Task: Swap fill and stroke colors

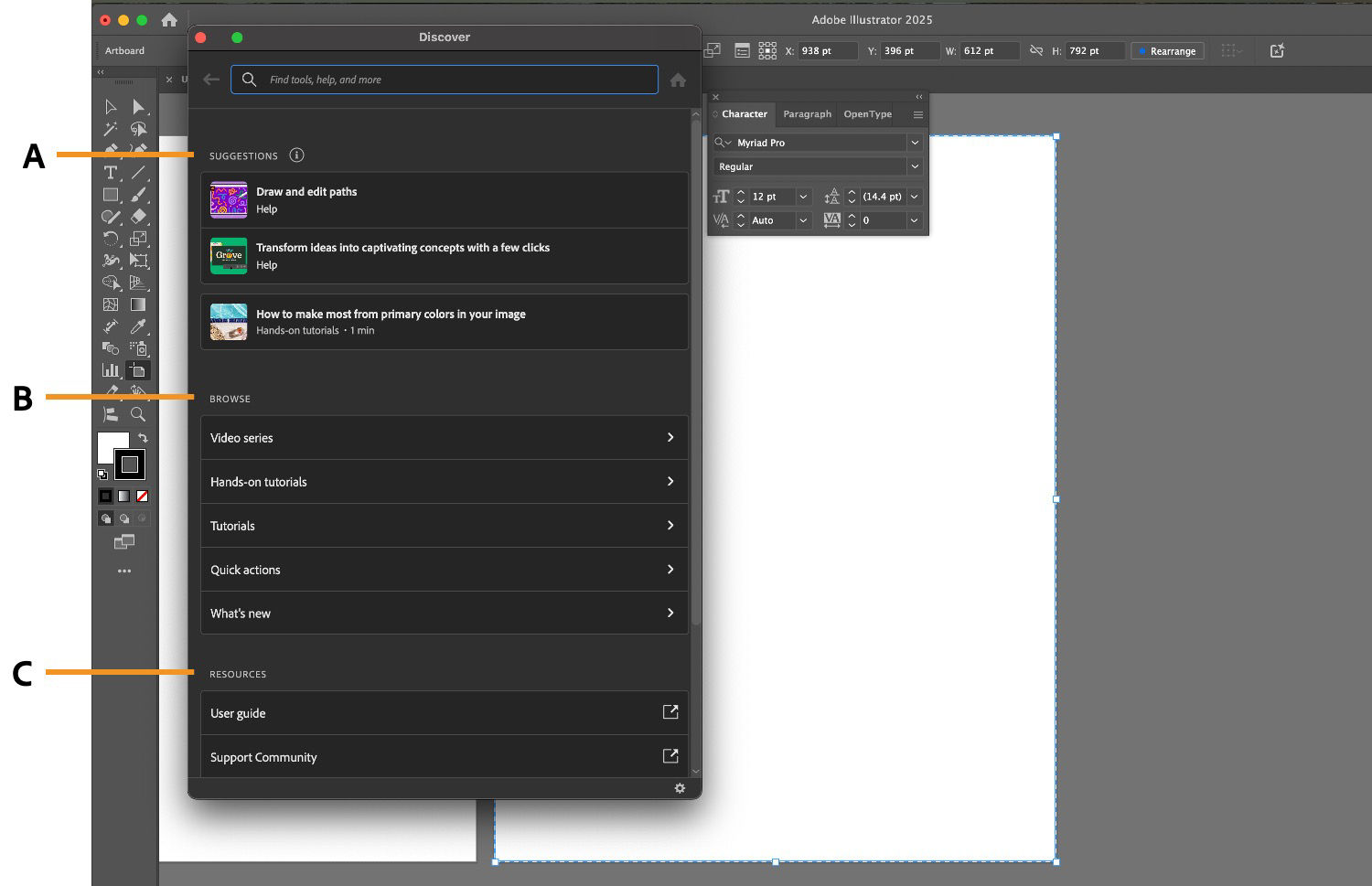Action: pos(143,439)
